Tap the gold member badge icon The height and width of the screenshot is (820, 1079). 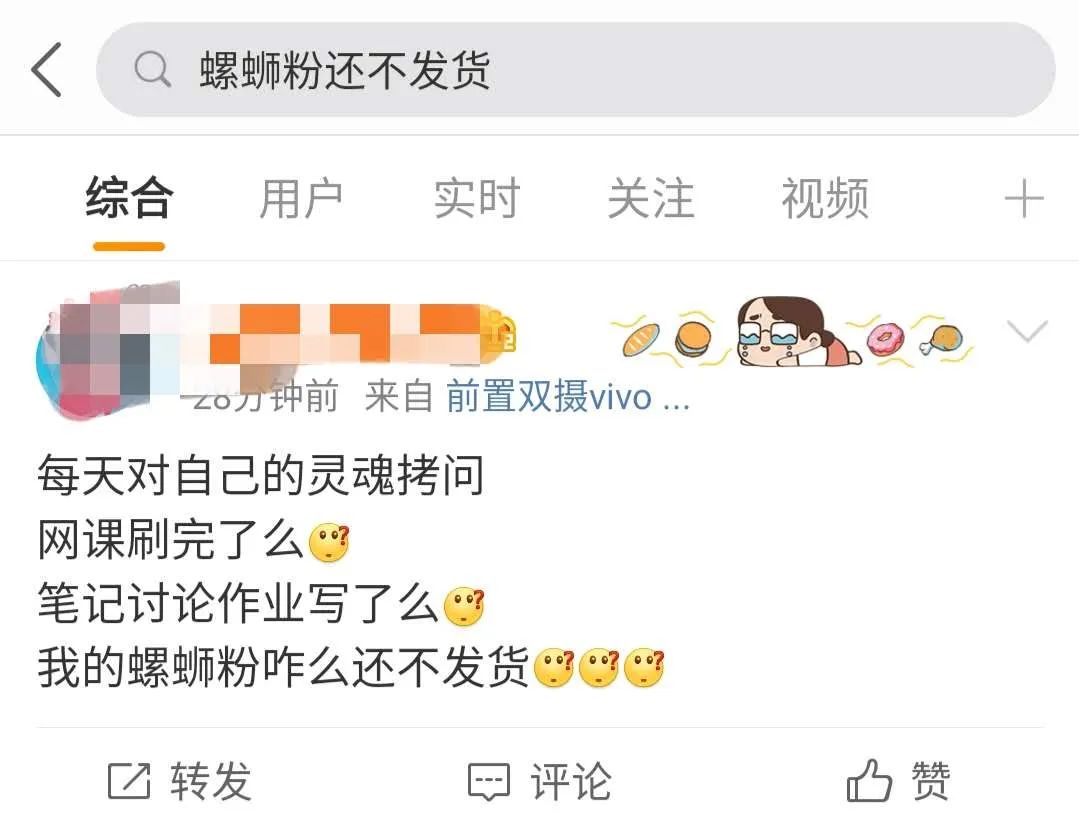pyautogui.click(x=501, y=334)
